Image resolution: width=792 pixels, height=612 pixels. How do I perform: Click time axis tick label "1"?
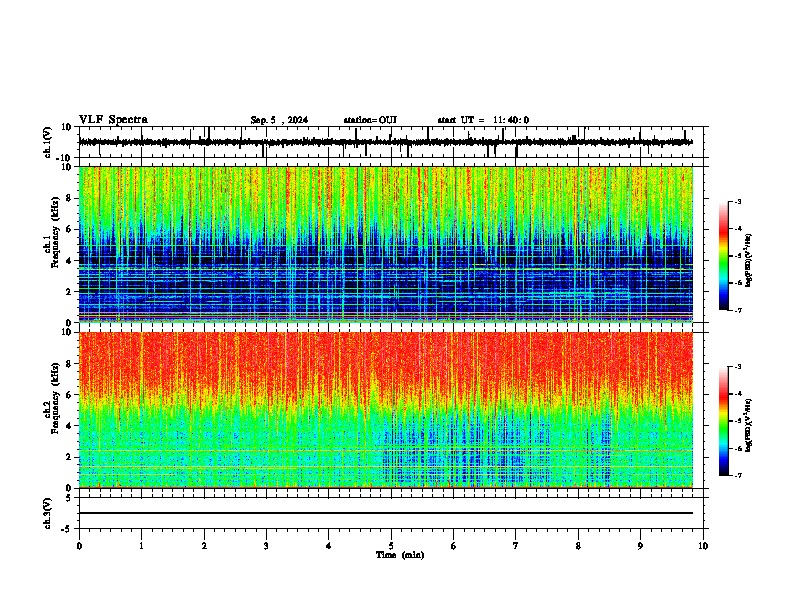tap(141, 546)
